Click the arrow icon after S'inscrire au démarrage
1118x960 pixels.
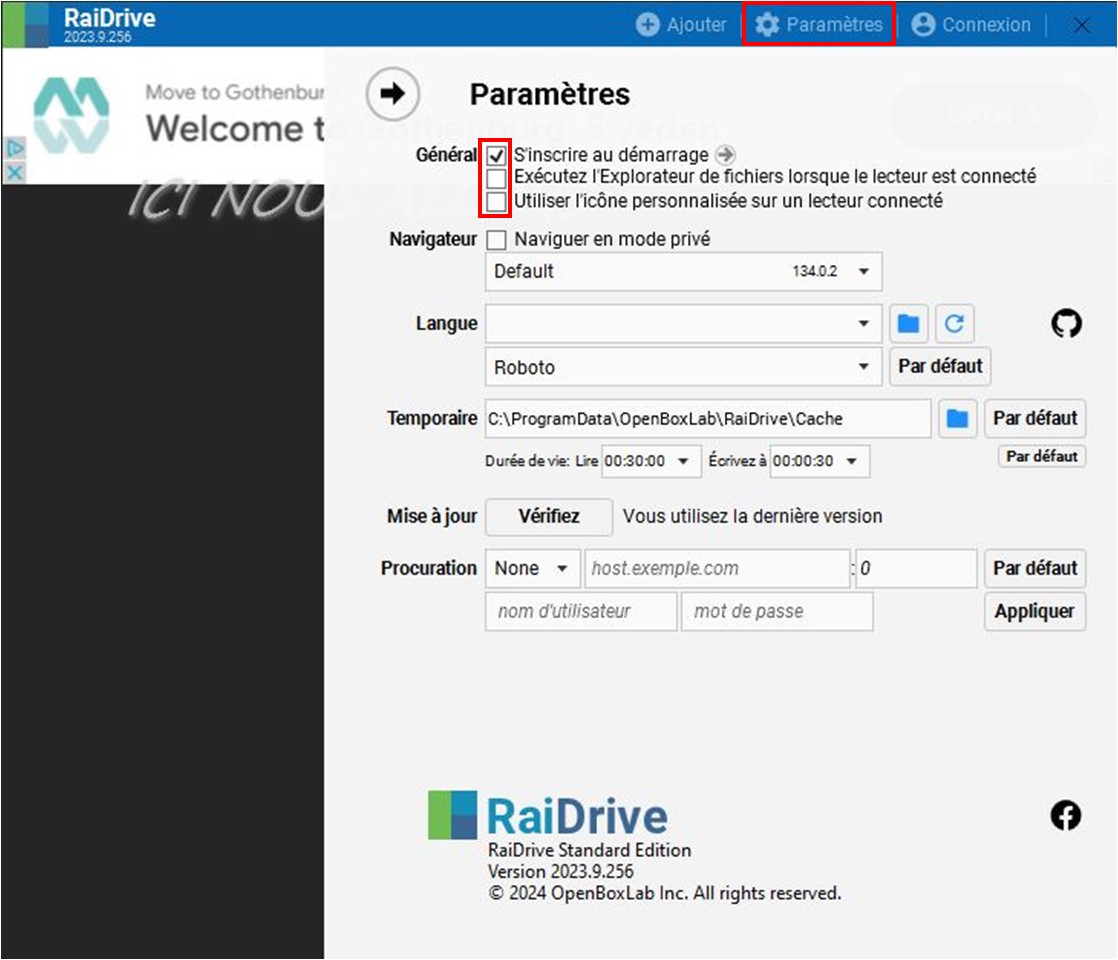pyautogui.click(x=726, y=155)
